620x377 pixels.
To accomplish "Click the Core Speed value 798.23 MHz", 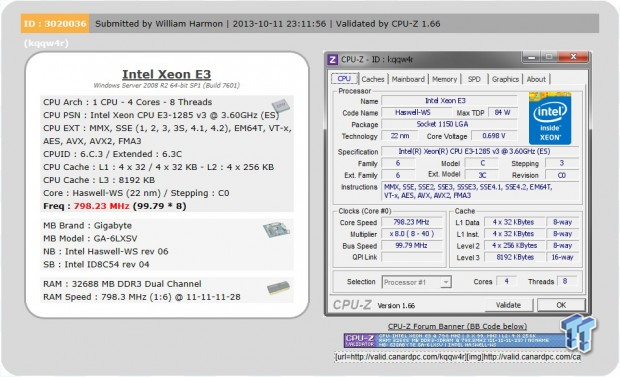I will click(411, 222).
